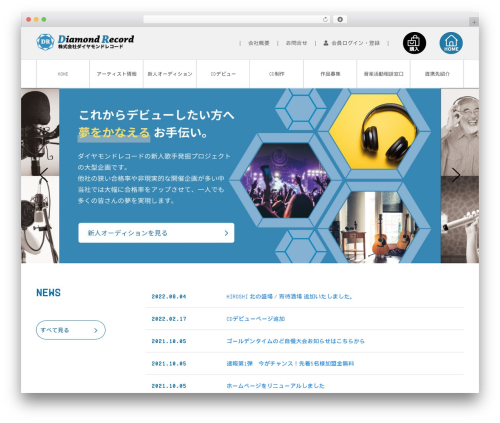500x423 pixels.
Task: Click the Diamond Record DR logo
Action: (x=85, y=42)
